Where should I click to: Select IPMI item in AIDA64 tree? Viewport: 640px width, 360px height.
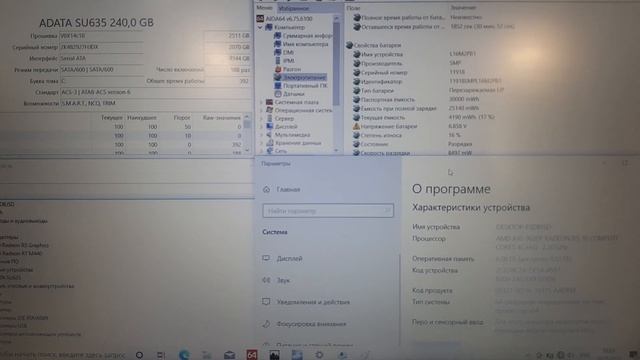point(289,61)
